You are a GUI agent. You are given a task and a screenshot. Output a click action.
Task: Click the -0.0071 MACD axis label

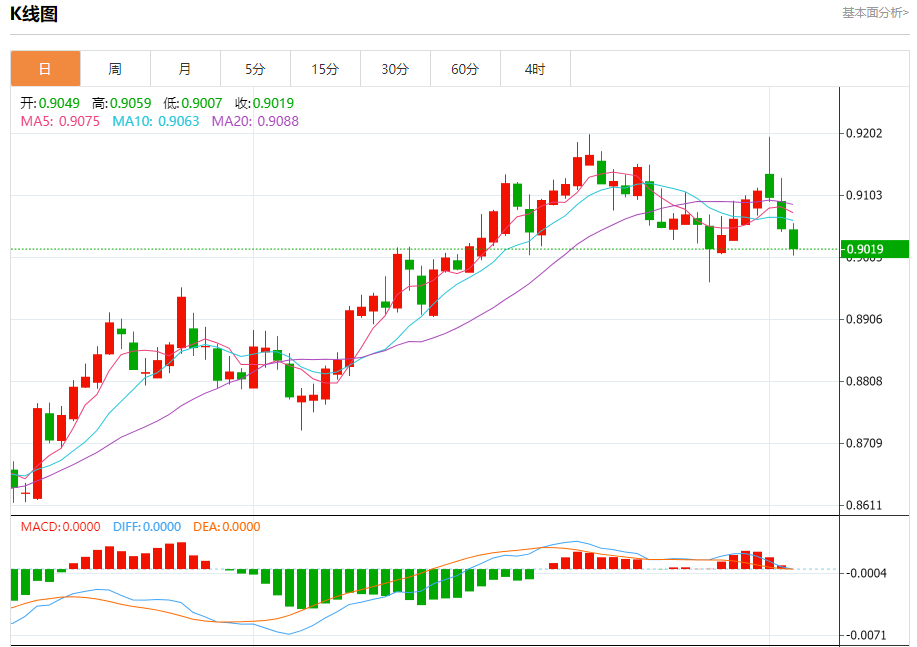click(866, 635)
